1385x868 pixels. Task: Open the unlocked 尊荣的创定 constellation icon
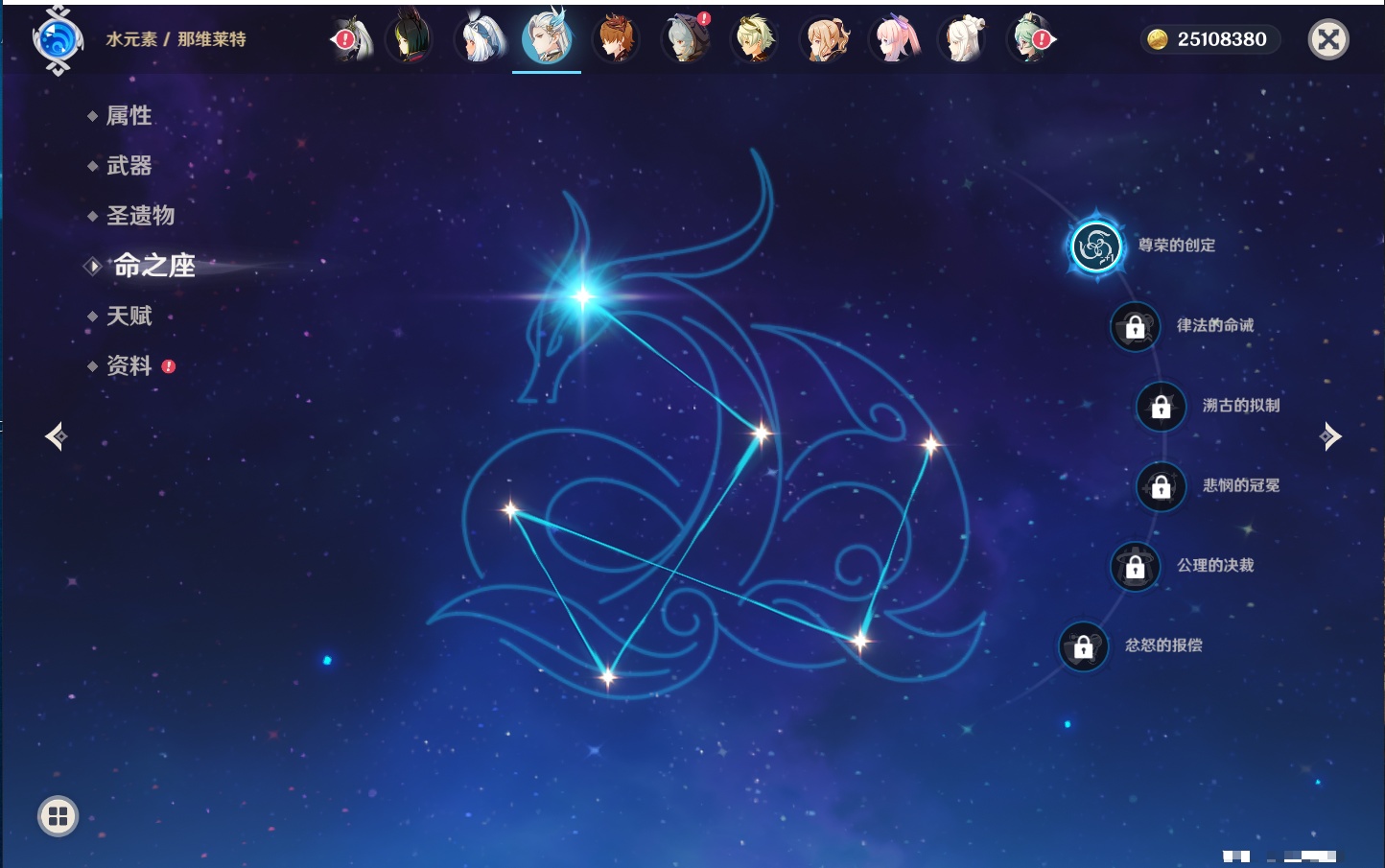point(1095,246)
